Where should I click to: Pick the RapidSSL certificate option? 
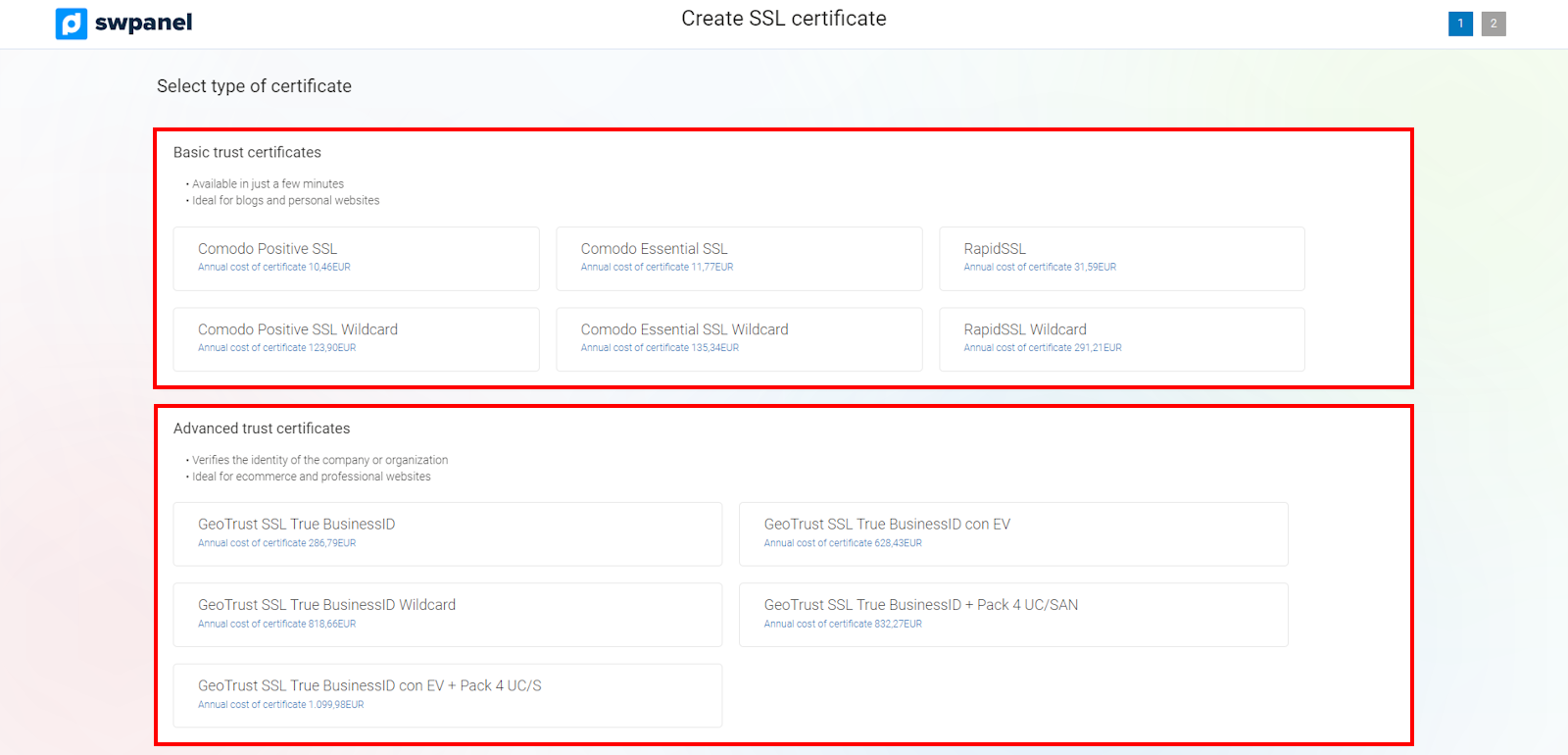(x=1121, y=258)
